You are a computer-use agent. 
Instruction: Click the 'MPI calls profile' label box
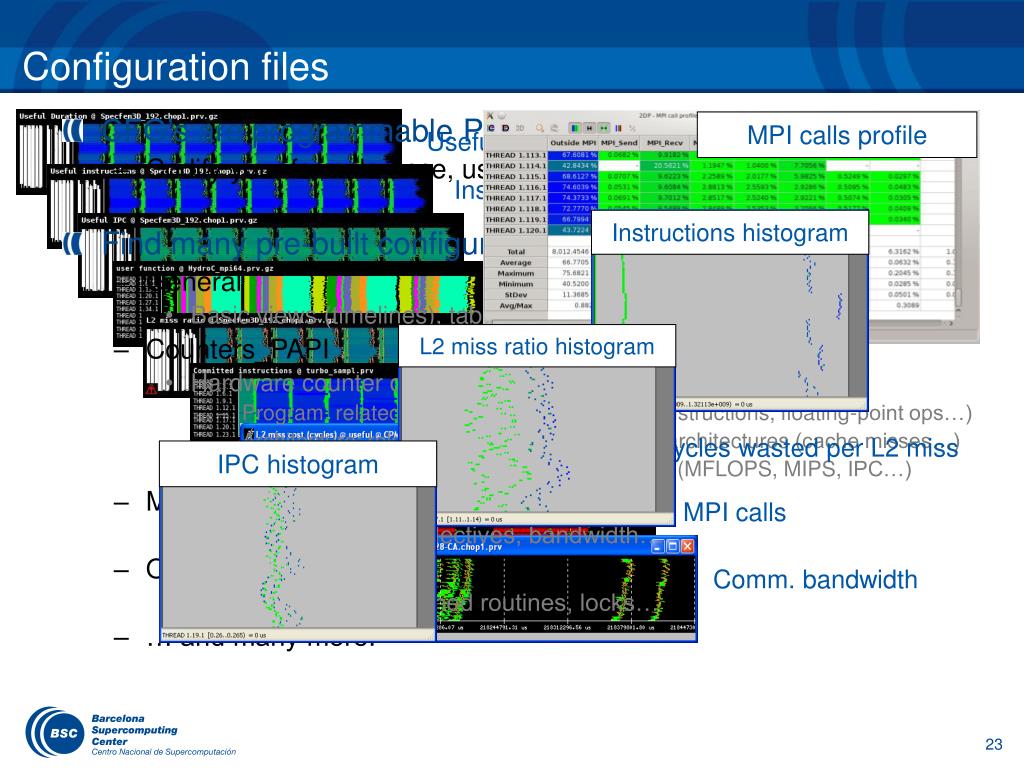point(837,135)
